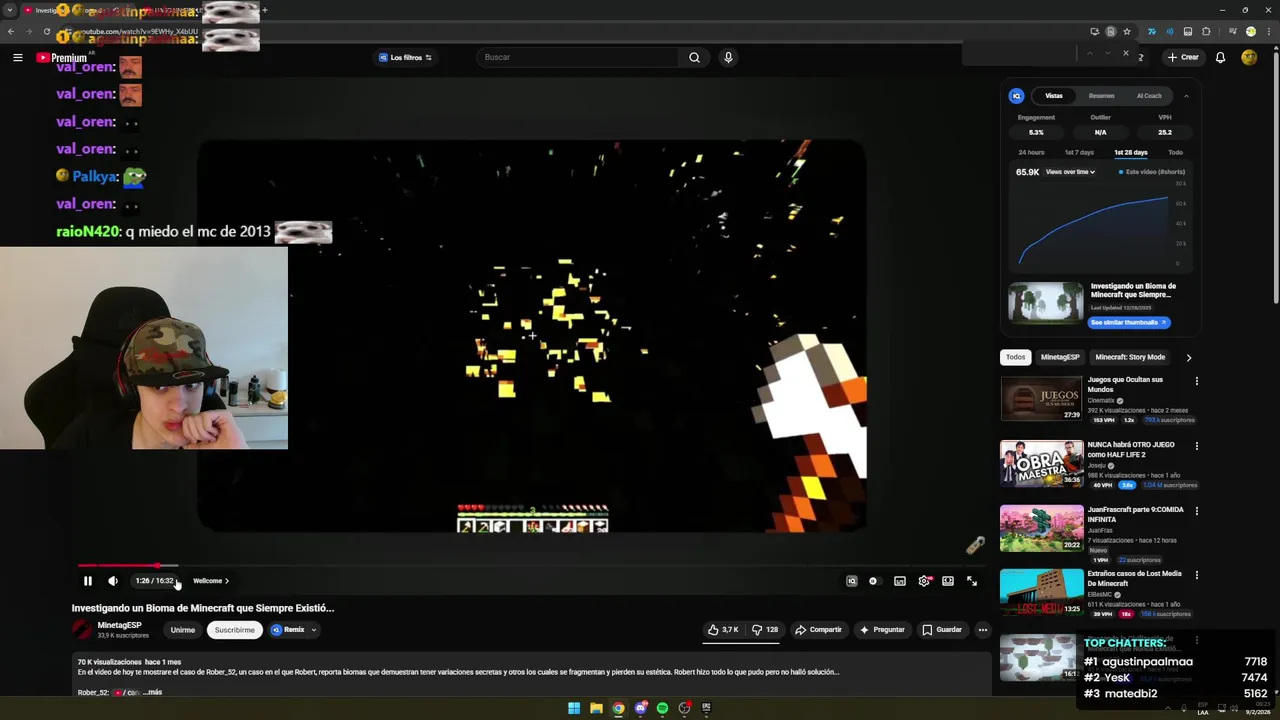The height and width of the screenshot is (720, 1280).
Task: Click the vidIQ logo icon in panel
Action: (x=1016, y=96)
